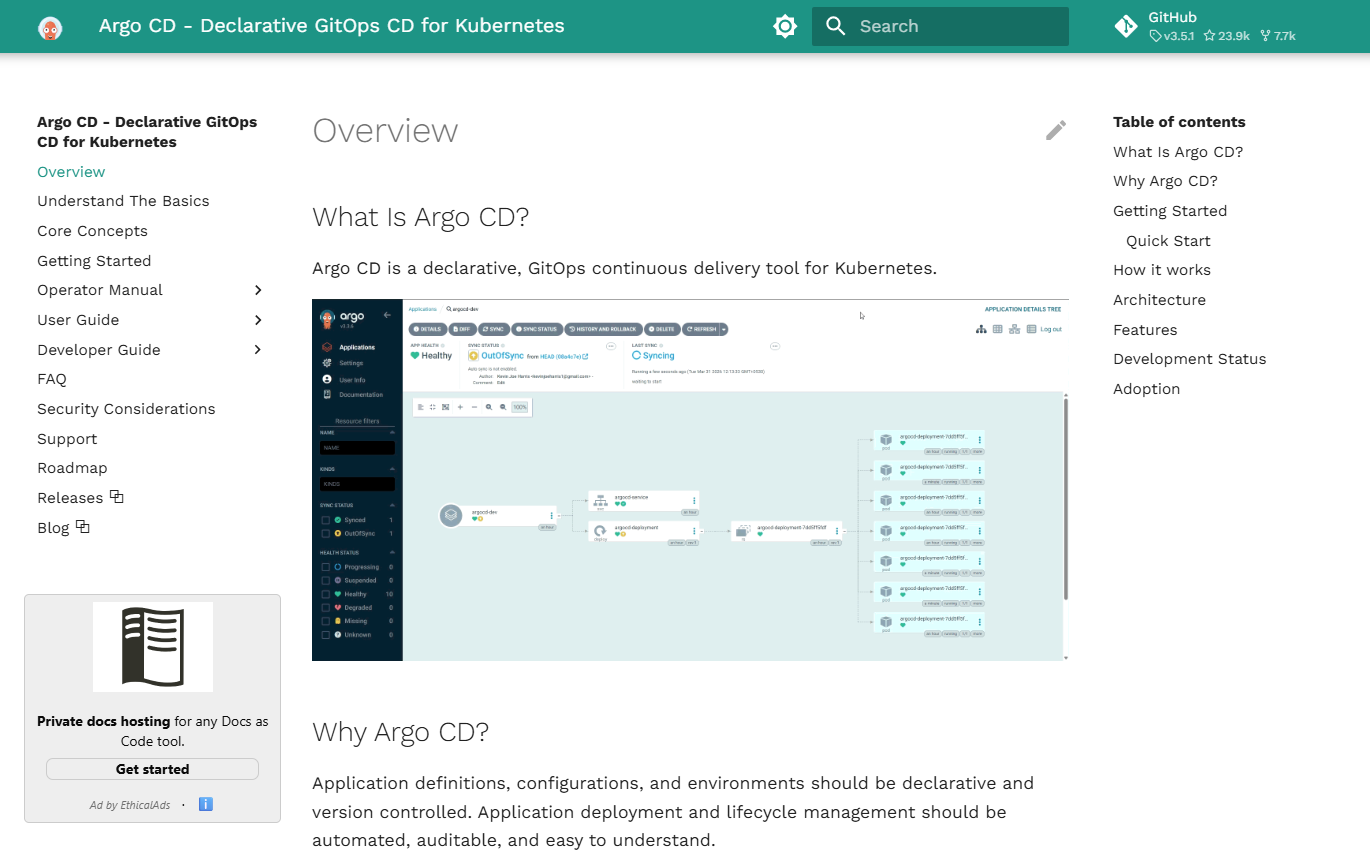Click the sentence starting 'Argo CD is a declarative'
The height and width of the screenshot is (863, 1370).
click(x=624, y=268)
